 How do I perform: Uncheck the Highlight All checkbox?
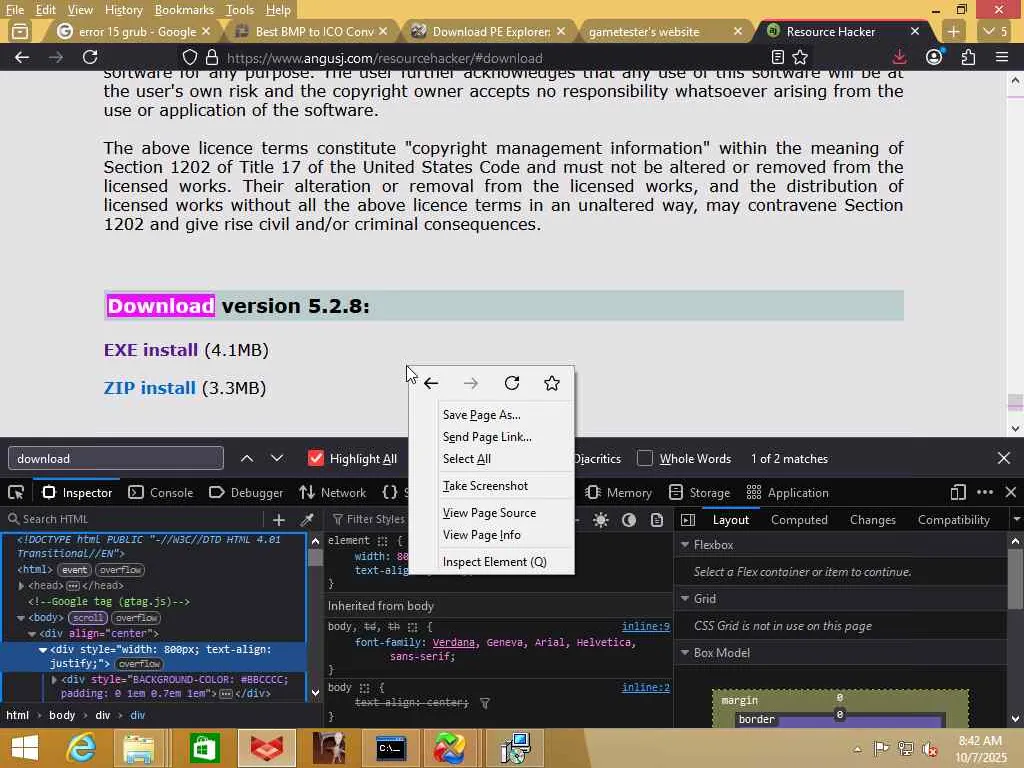coord(315,458)
